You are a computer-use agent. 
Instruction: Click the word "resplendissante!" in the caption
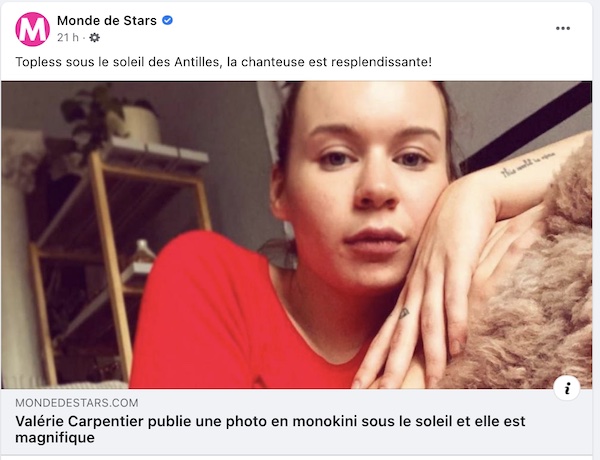click(382, 62)
